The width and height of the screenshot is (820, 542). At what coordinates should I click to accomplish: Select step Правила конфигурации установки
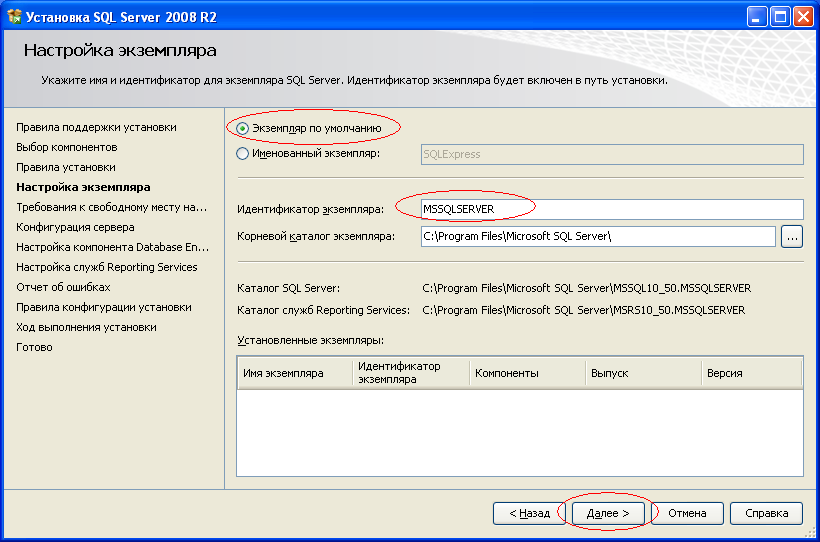pos(104,307)
